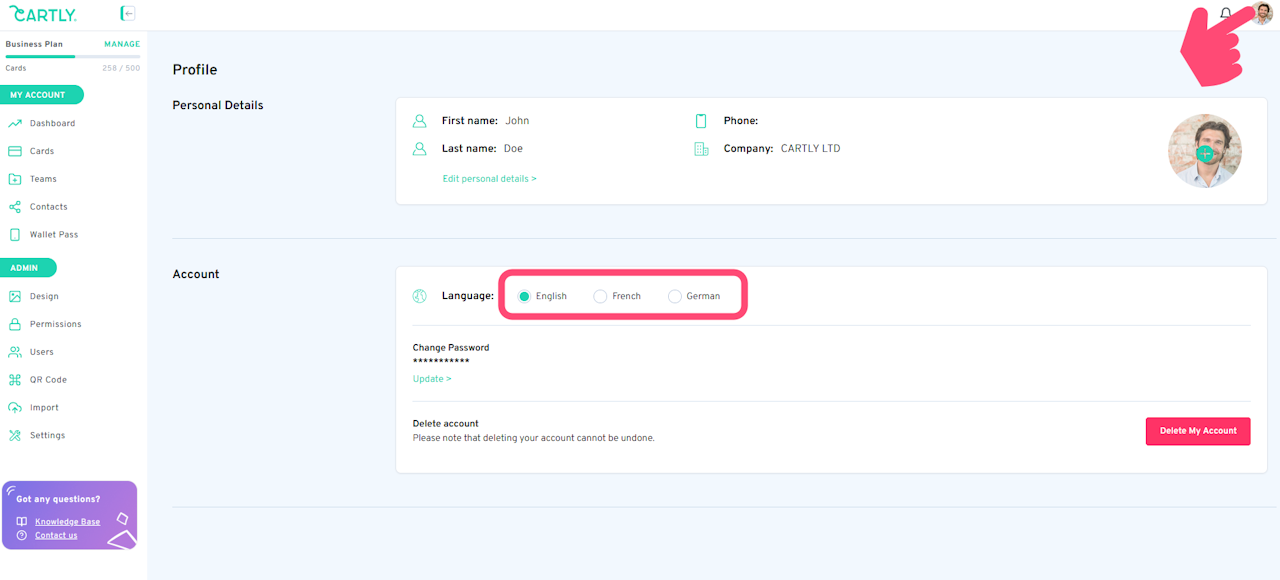The height and width of the screenshot is (580, 1280).
Task: Click the ADMIN section label
Action: [x=28, y=268]
